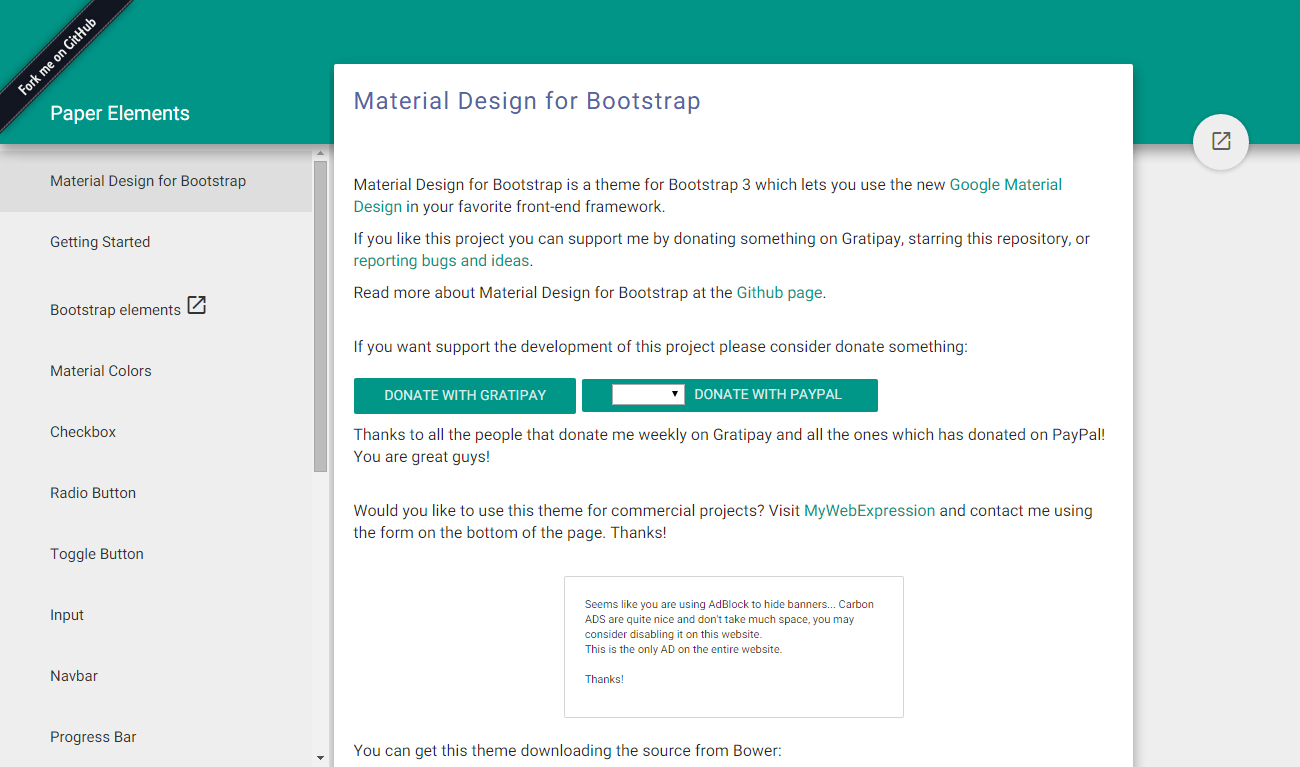Click the Material Design for Bootstrap heading

[527, 101]
